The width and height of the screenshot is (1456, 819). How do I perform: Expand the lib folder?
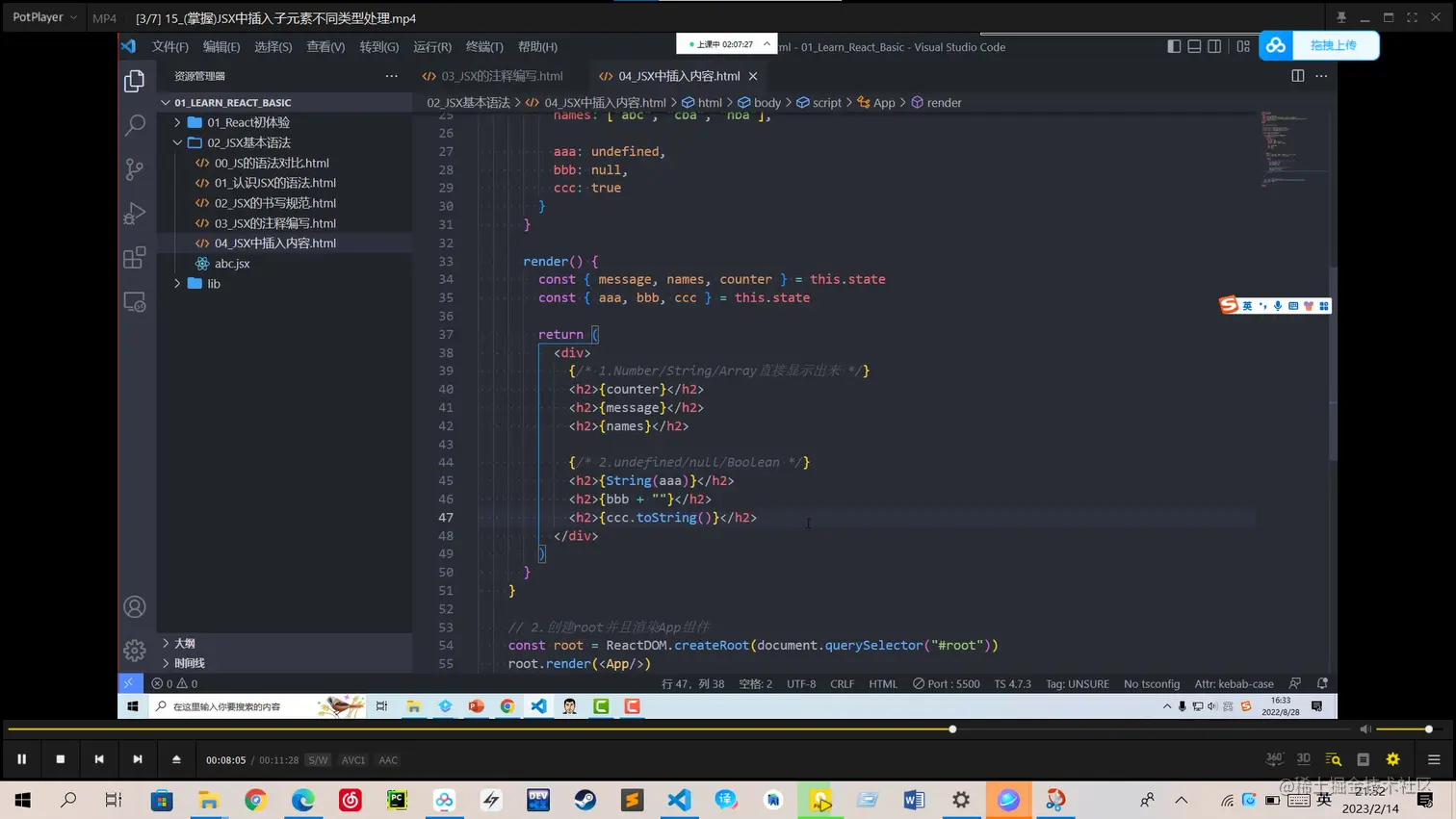pyautogui.click(x=213, y=284)
